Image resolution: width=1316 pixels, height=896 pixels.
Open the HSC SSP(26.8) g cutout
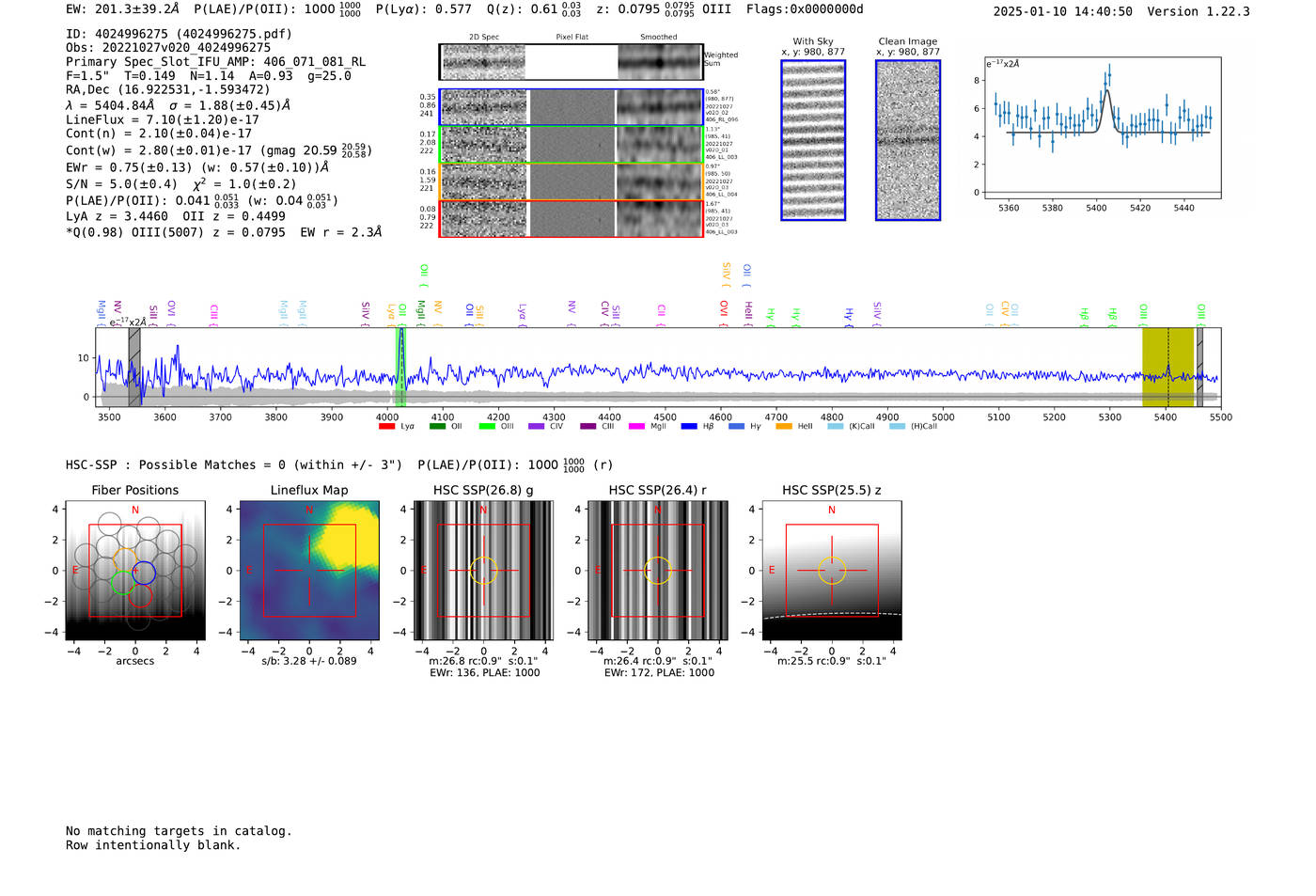coord(483,570)
